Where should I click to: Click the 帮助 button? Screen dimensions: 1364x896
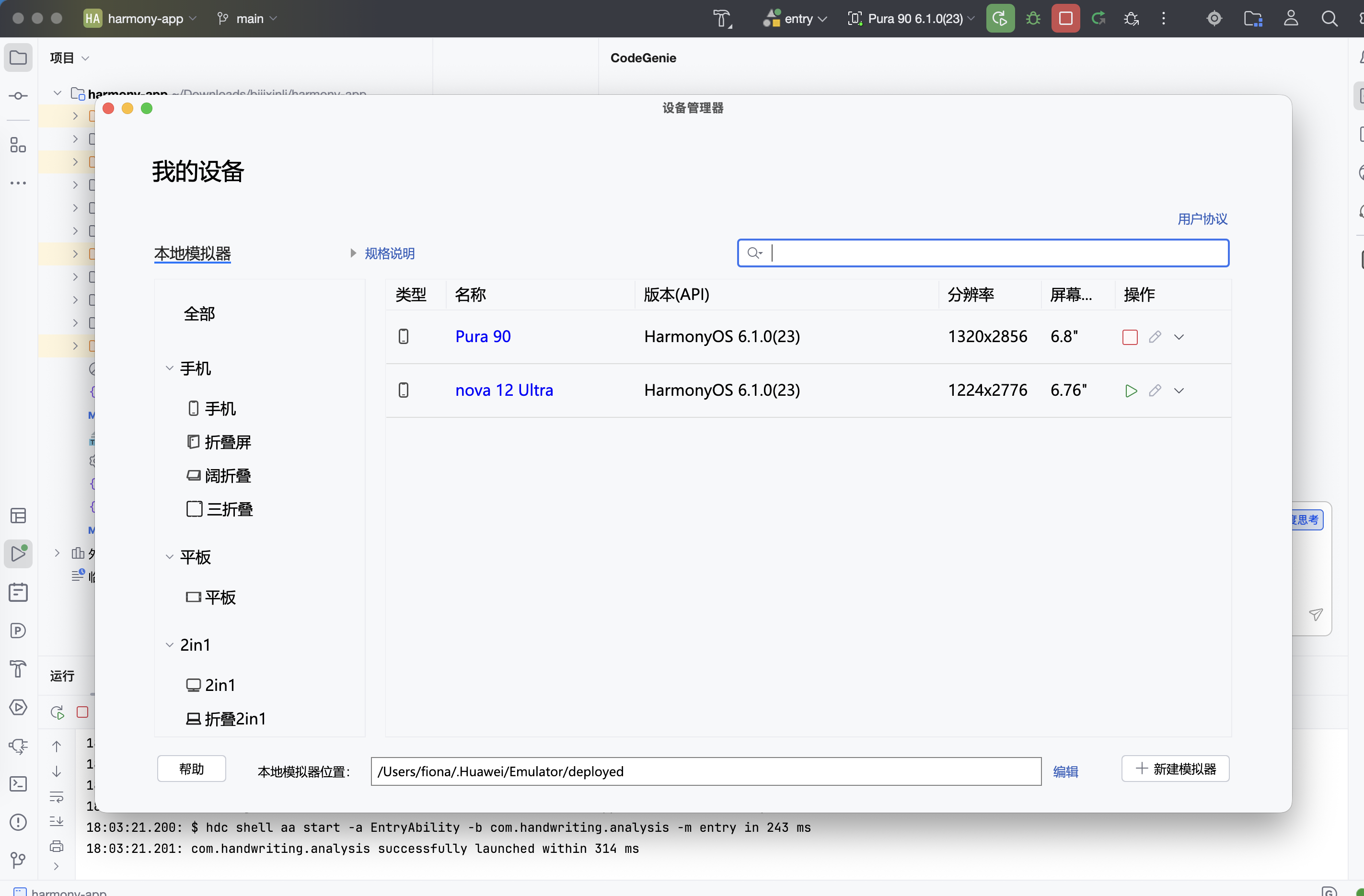(x=191, y=769)
